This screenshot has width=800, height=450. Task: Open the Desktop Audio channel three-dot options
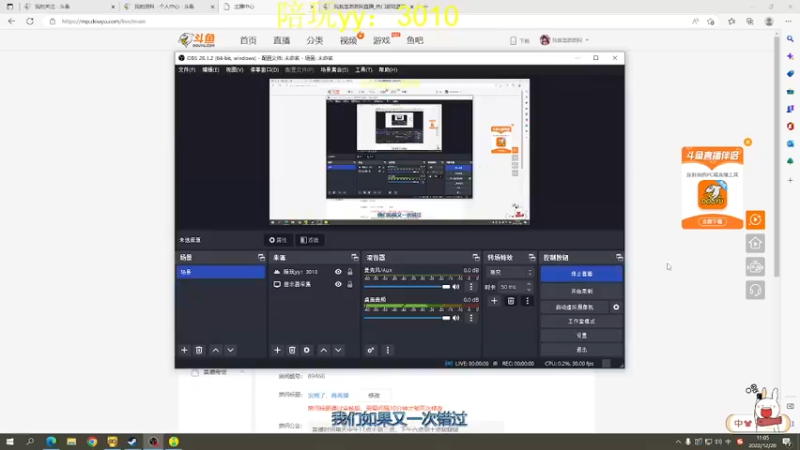(x=471, y=318)
